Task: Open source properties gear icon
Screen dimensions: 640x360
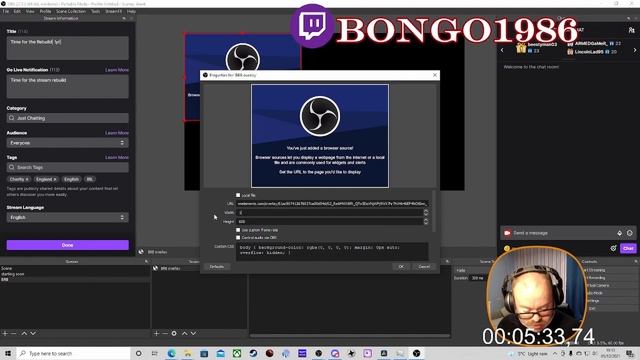Action: click(x=174, y=333)
